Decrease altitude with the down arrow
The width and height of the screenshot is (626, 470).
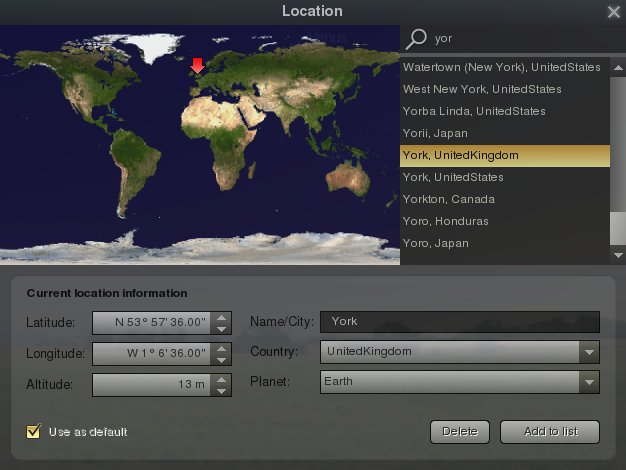pyautogui.click(x=222, y=391)
